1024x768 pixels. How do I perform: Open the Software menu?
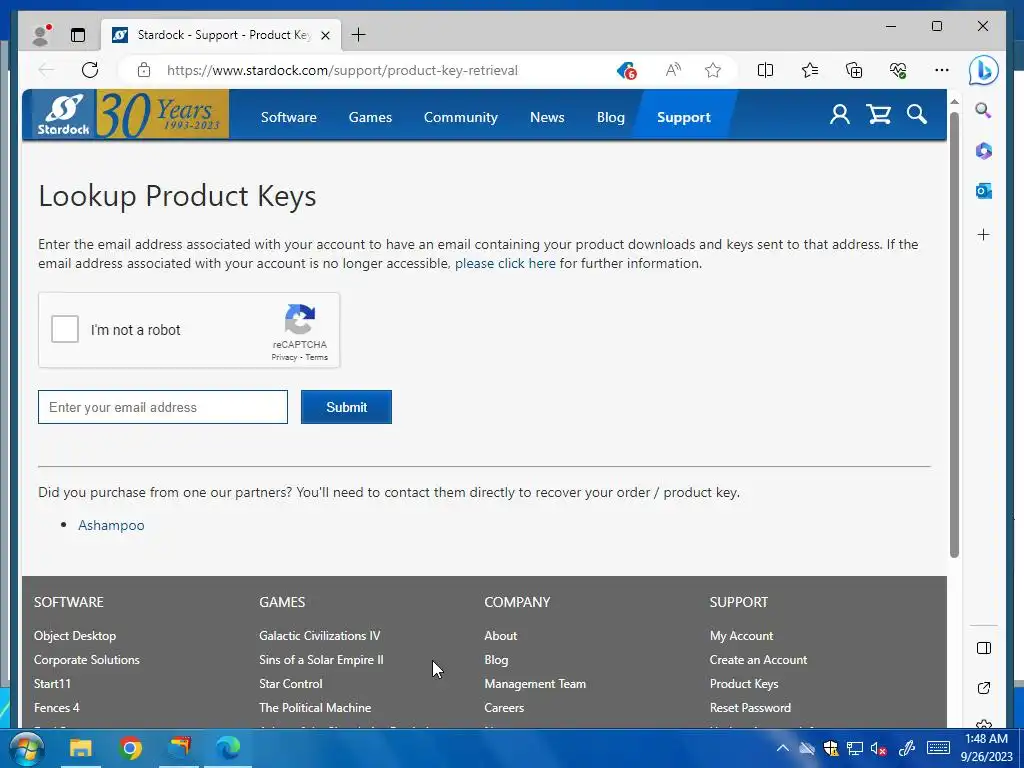289,117
